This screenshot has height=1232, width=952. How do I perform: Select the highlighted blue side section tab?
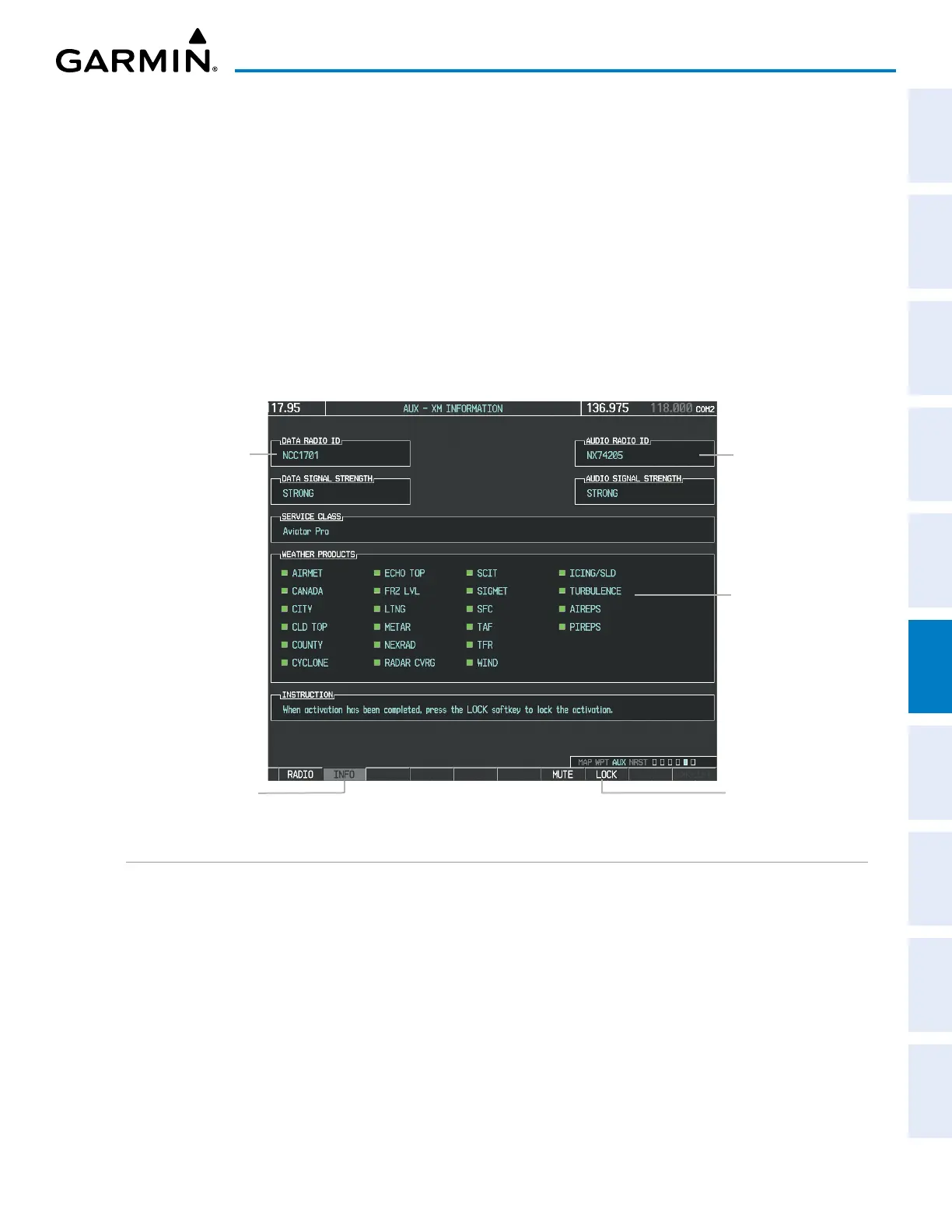[x=929, y=667]
